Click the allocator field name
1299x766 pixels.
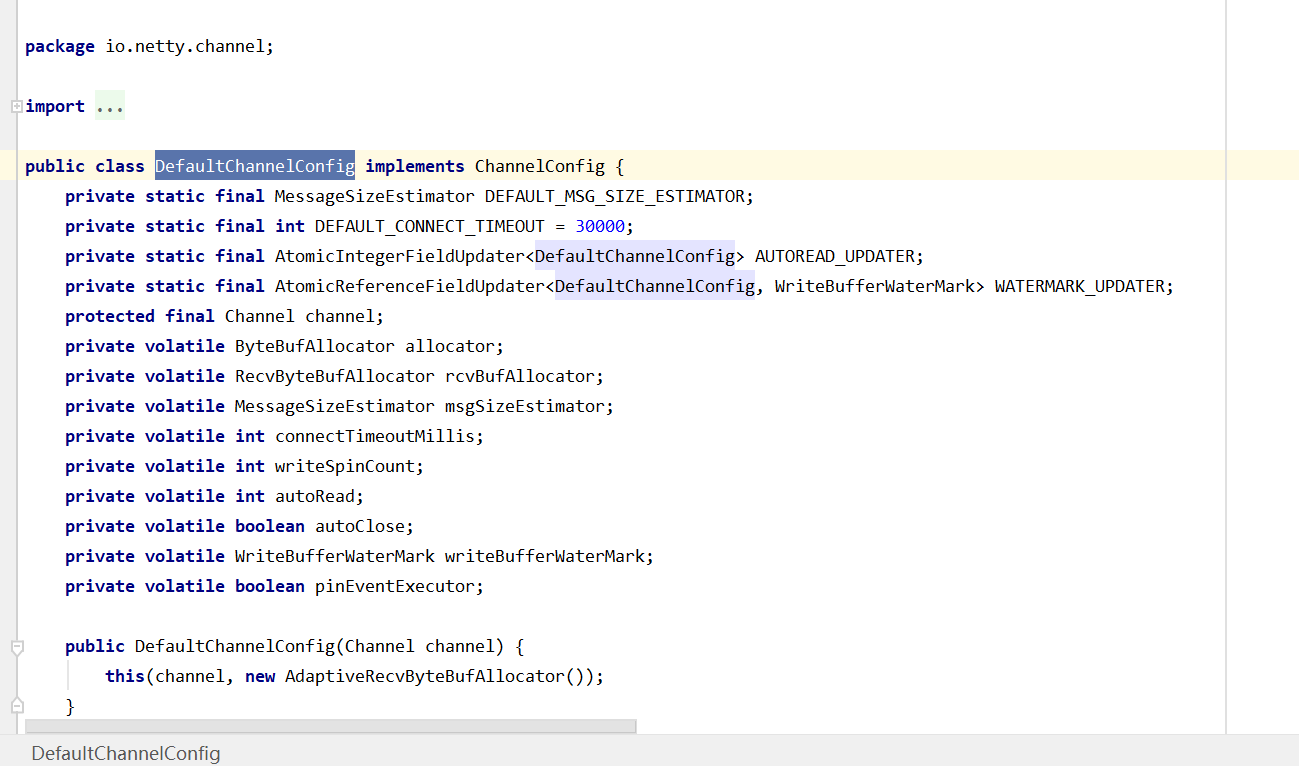(450, 346)
